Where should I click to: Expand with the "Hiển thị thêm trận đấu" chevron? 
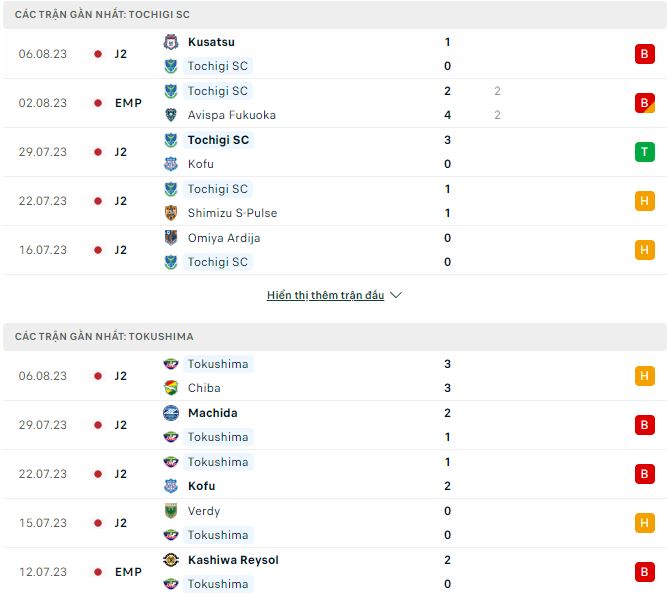396,296
